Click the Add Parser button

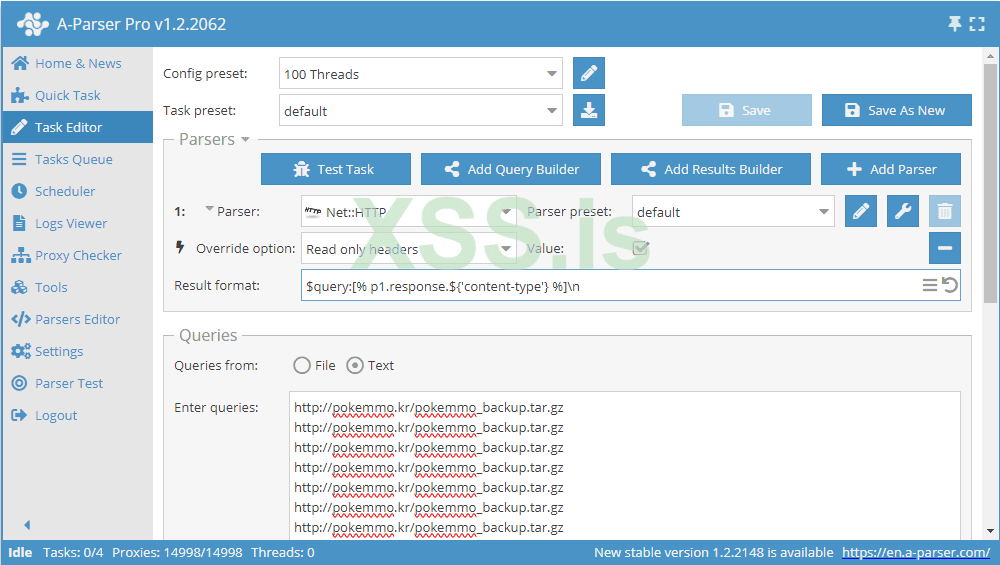coord(890,169)
